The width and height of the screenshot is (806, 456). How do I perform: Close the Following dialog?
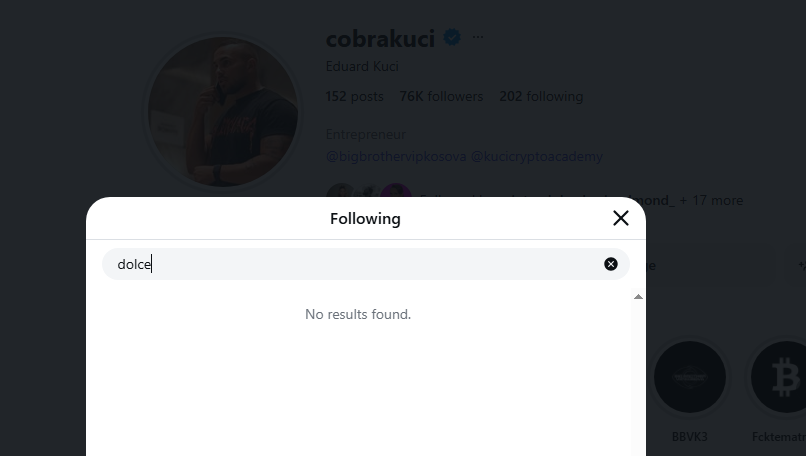(620, 218)
